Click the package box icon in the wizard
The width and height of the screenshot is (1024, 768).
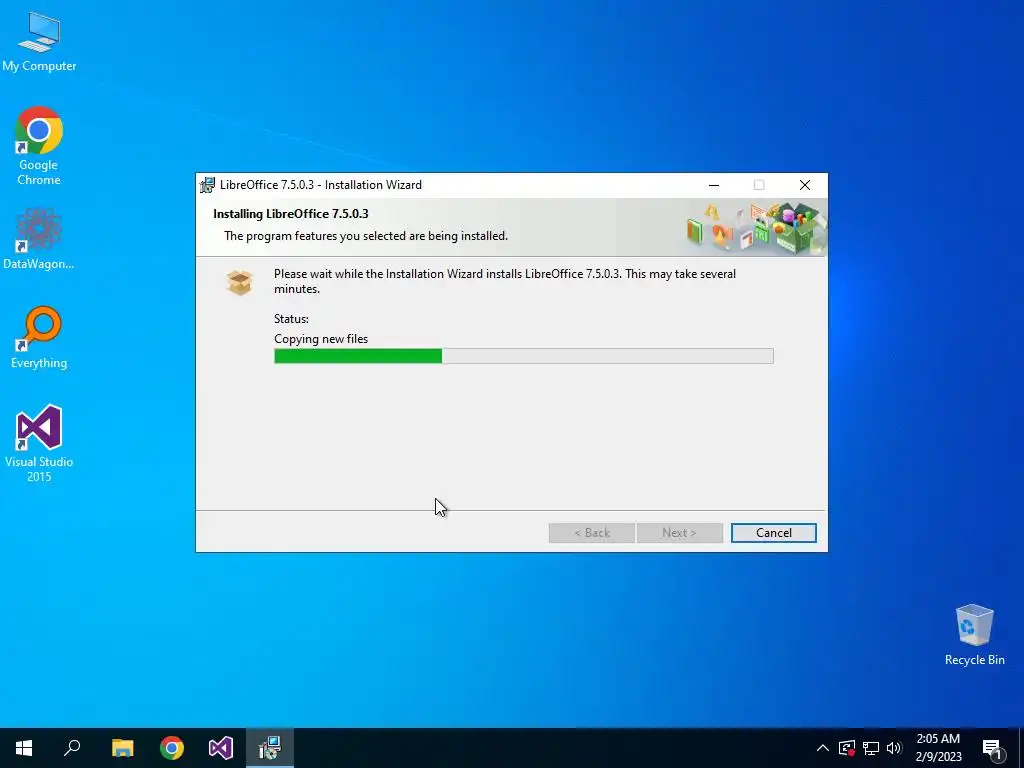pyautogui.click(x=240, y=282)
